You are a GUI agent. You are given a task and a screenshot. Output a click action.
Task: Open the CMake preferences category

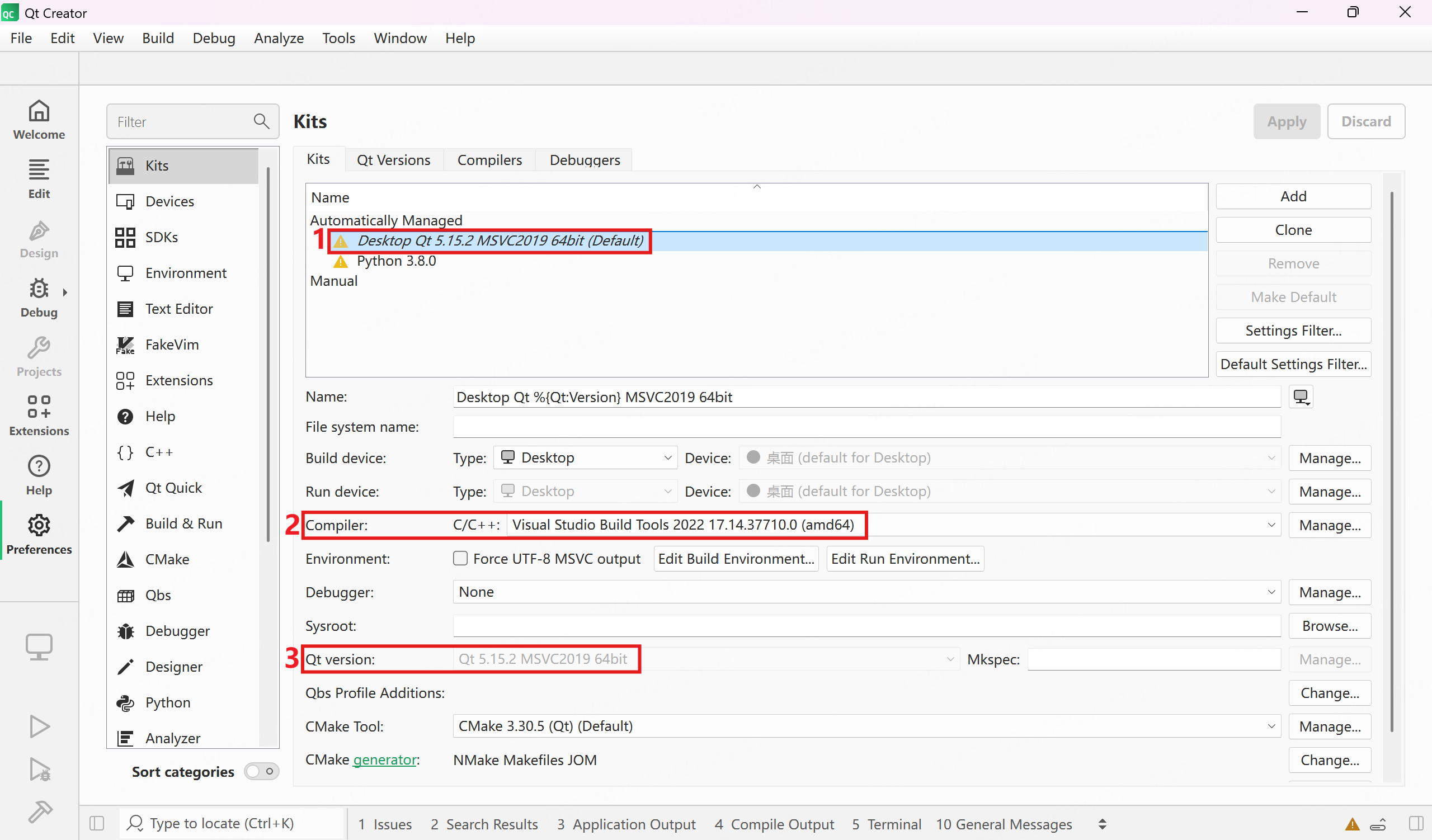183,559
